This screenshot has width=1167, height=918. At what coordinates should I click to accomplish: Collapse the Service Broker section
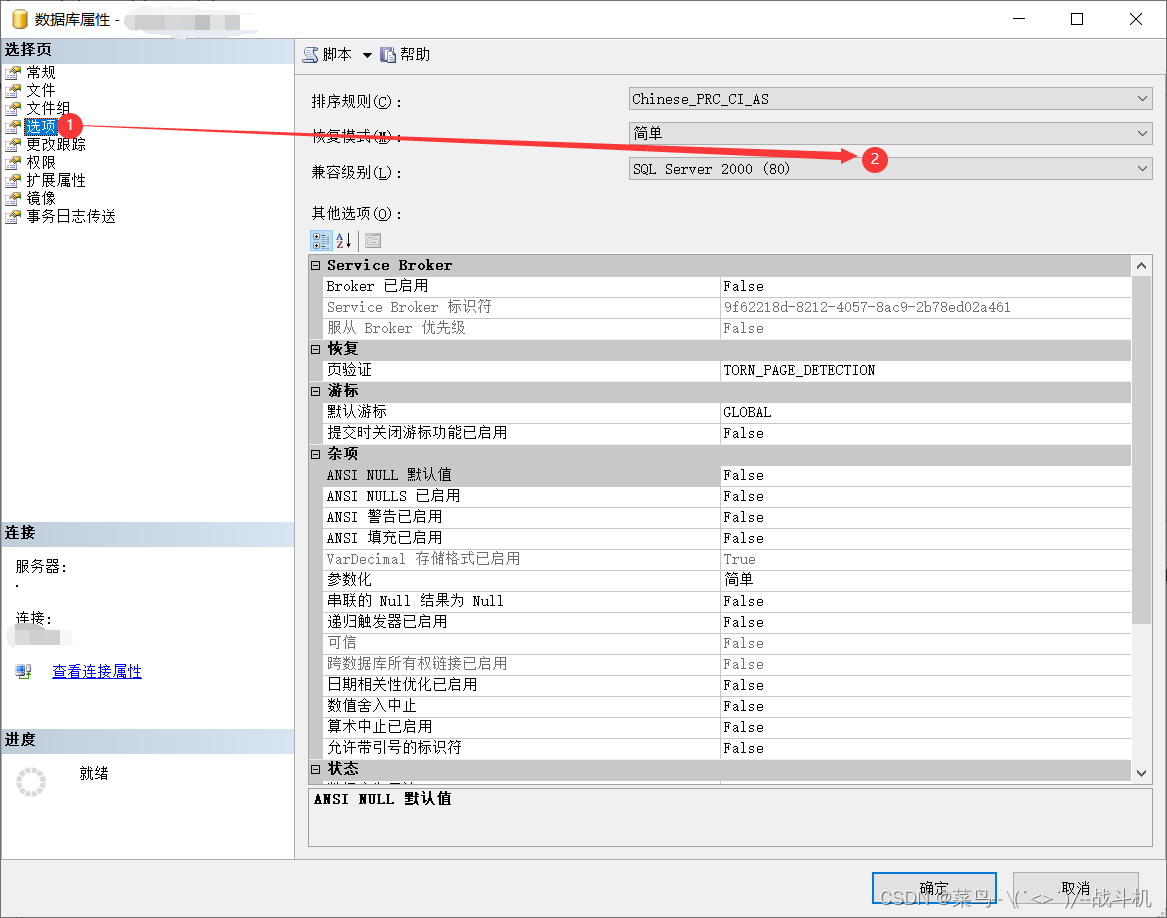(316, 265)
